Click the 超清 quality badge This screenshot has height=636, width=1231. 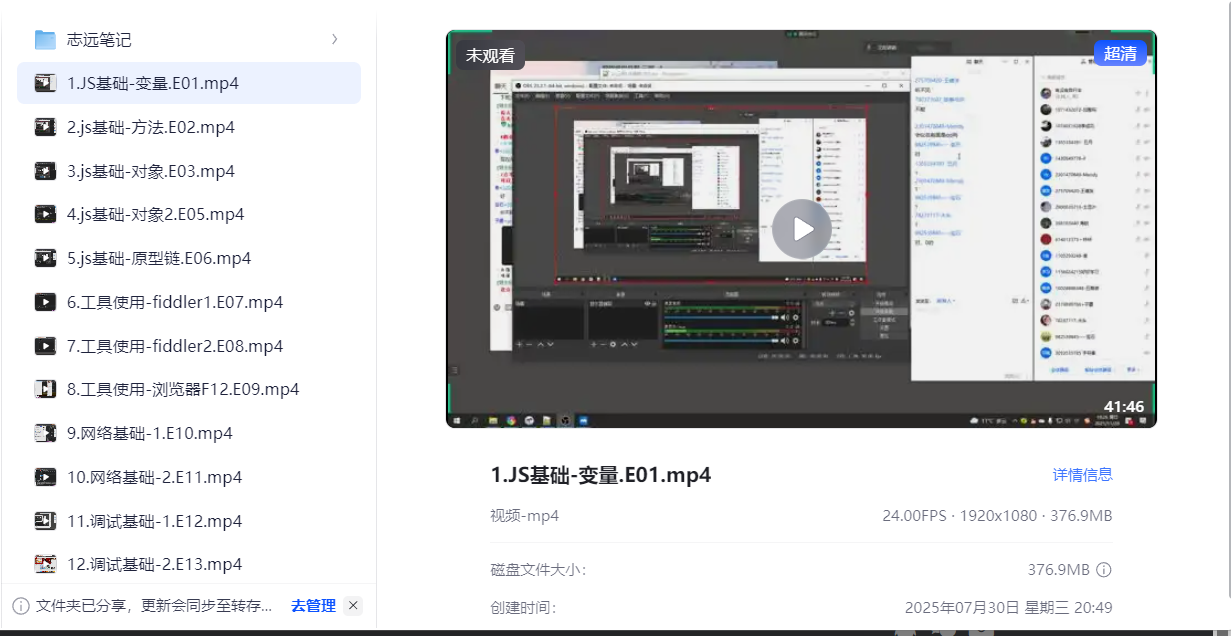(1120, 54)
